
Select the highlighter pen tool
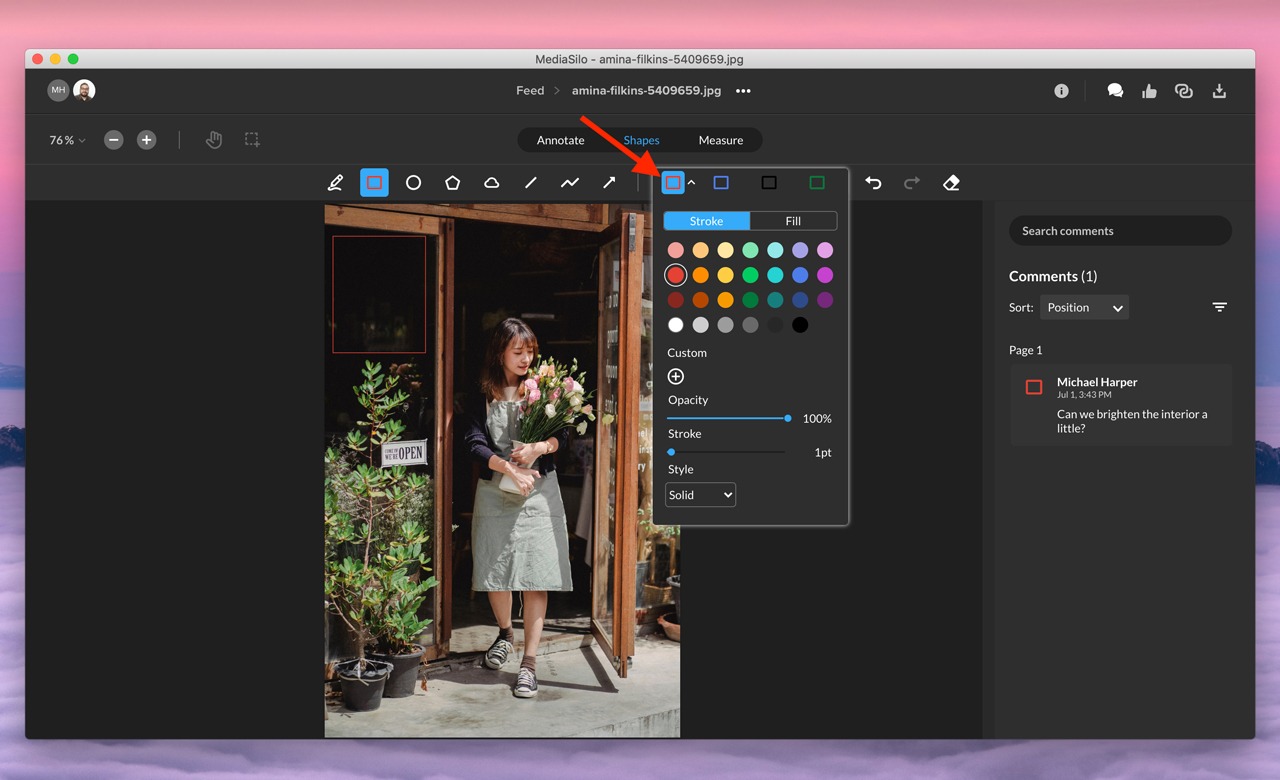(335, 183)
